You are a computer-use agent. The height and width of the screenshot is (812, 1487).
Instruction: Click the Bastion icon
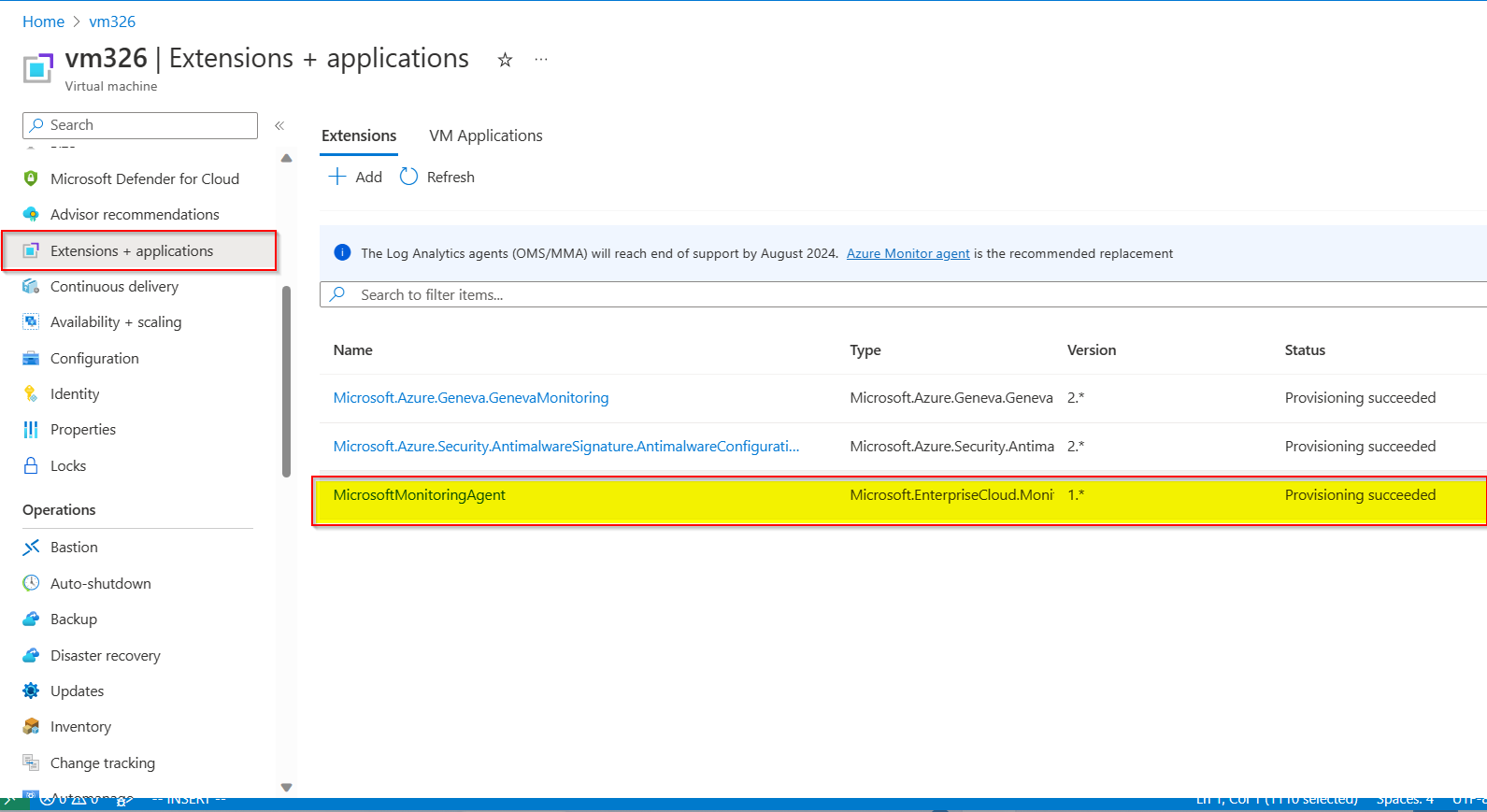click(31, 547)
